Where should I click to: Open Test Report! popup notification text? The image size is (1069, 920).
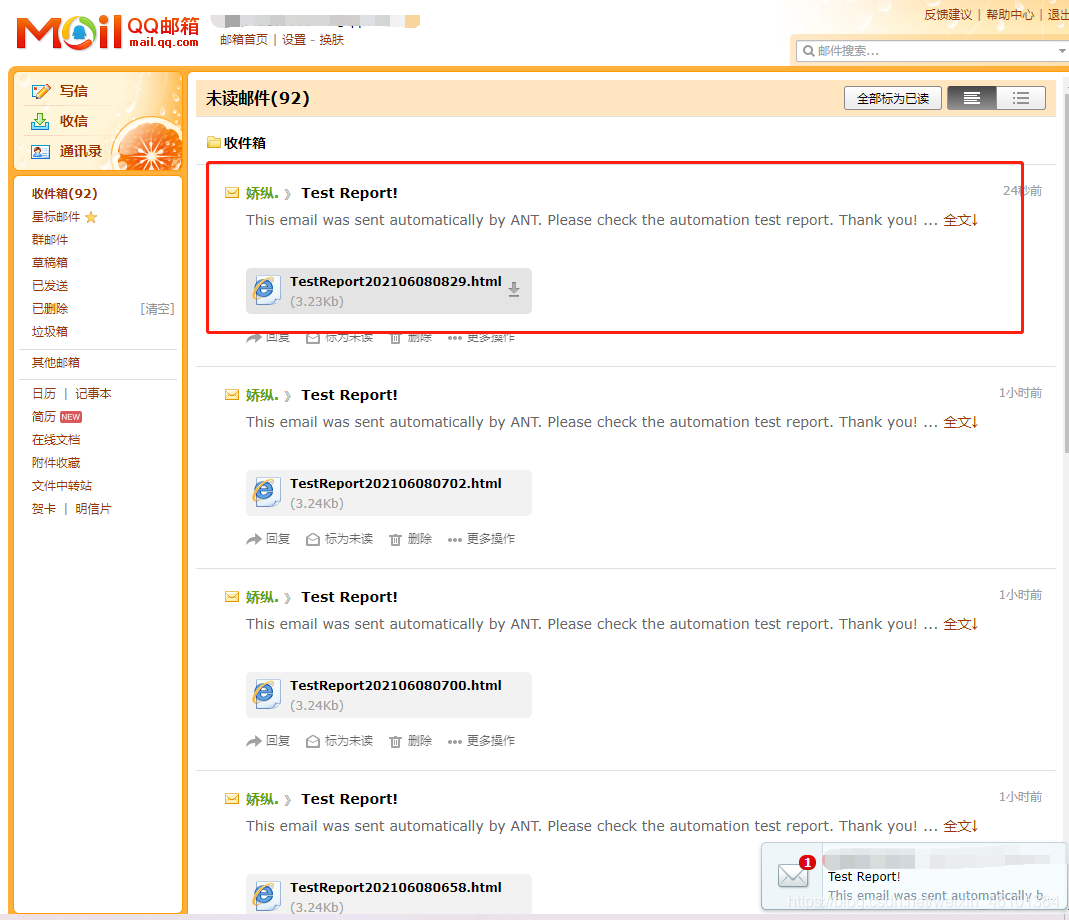pos(864,876)
